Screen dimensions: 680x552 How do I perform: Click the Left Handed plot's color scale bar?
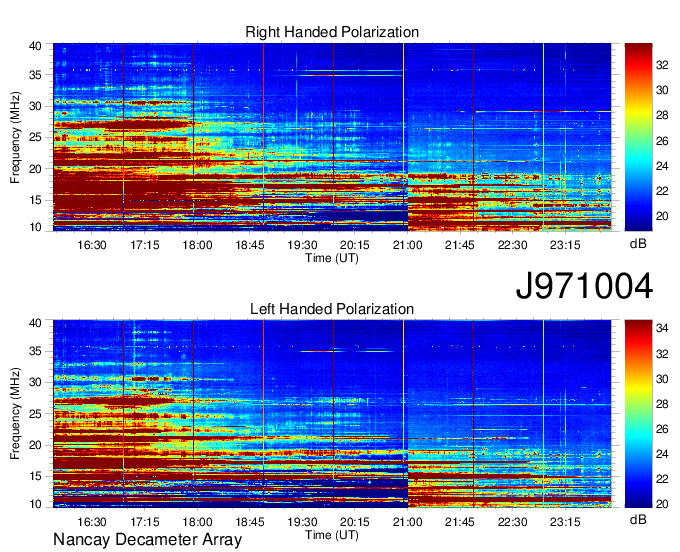click(638, 414)
